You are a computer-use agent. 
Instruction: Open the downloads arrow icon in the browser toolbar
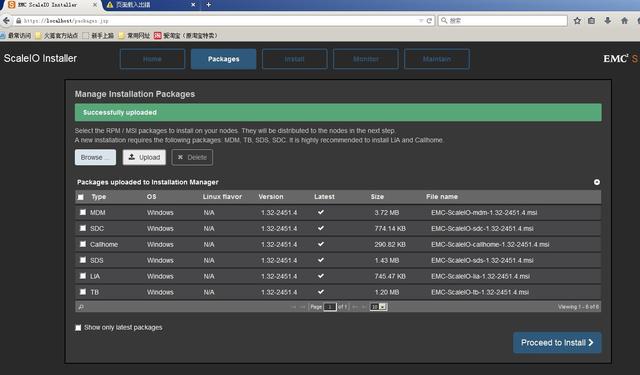tap(608, 20)
